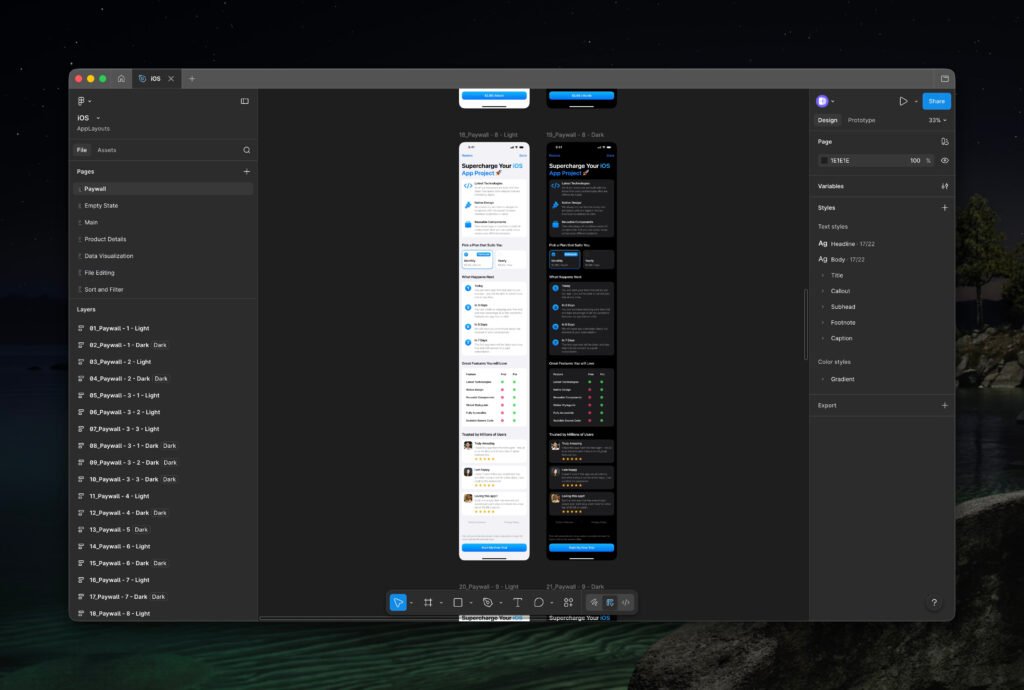Switch to the File tab
The height and width of the screenshot is (690, 1024).
point(82,150)
